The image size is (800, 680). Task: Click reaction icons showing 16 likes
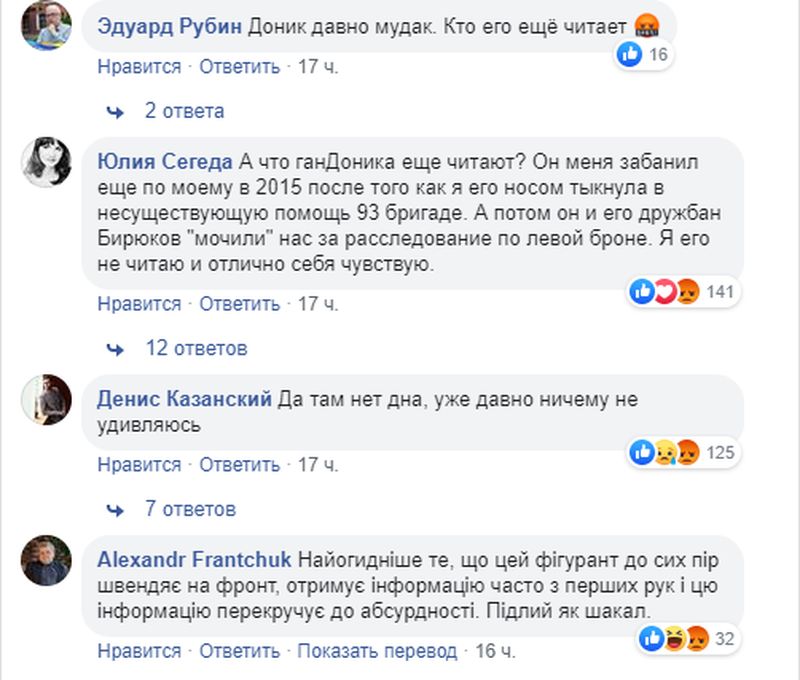tap(643, 56)
